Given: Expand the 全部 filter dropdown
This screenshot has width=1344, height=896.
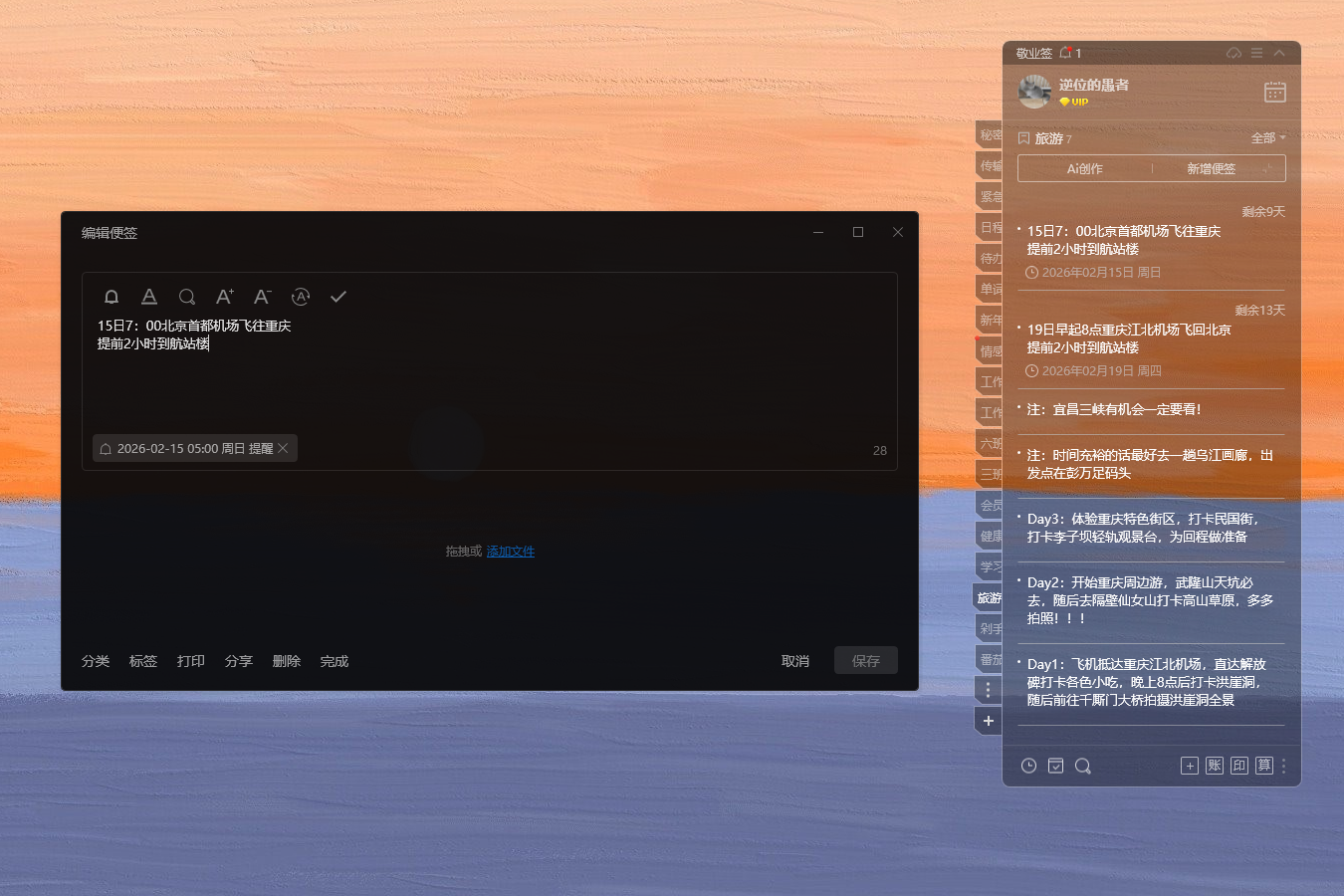Looking at the screenshot, I should [x=1268, y=138].
